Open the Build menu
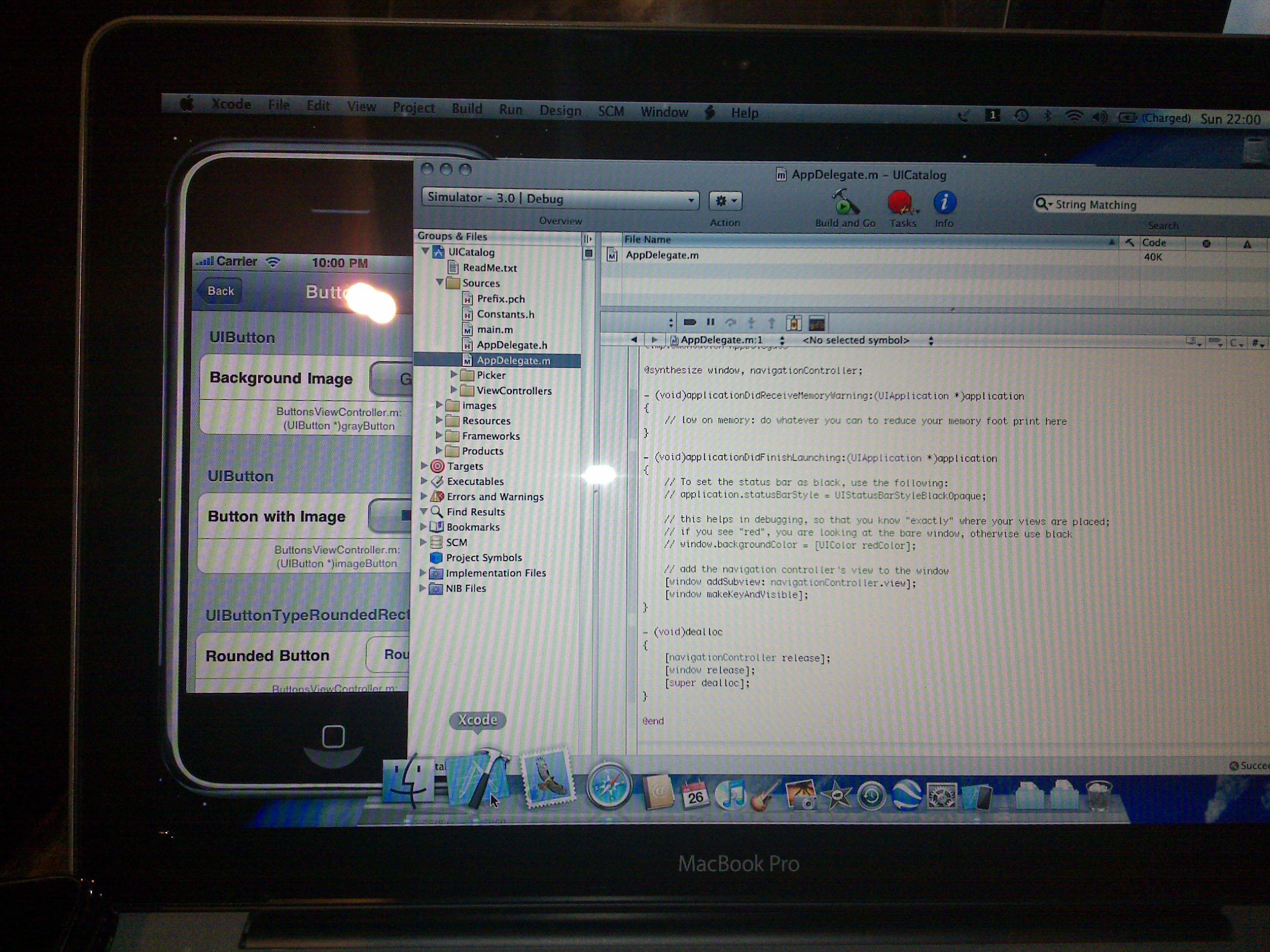The width and height of the screenshot is (1270, 952). coord(466,108)
